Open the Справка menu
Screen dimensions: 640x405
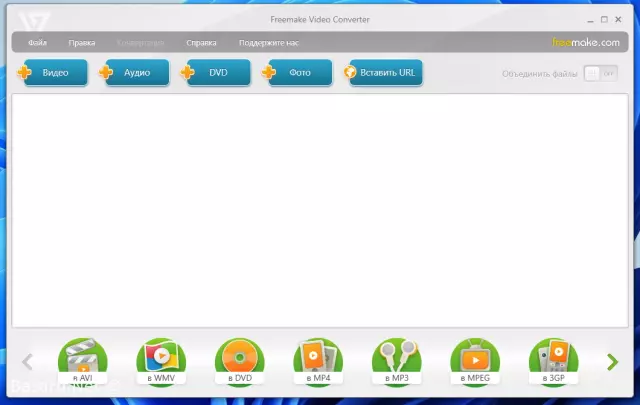pos(201,42)
